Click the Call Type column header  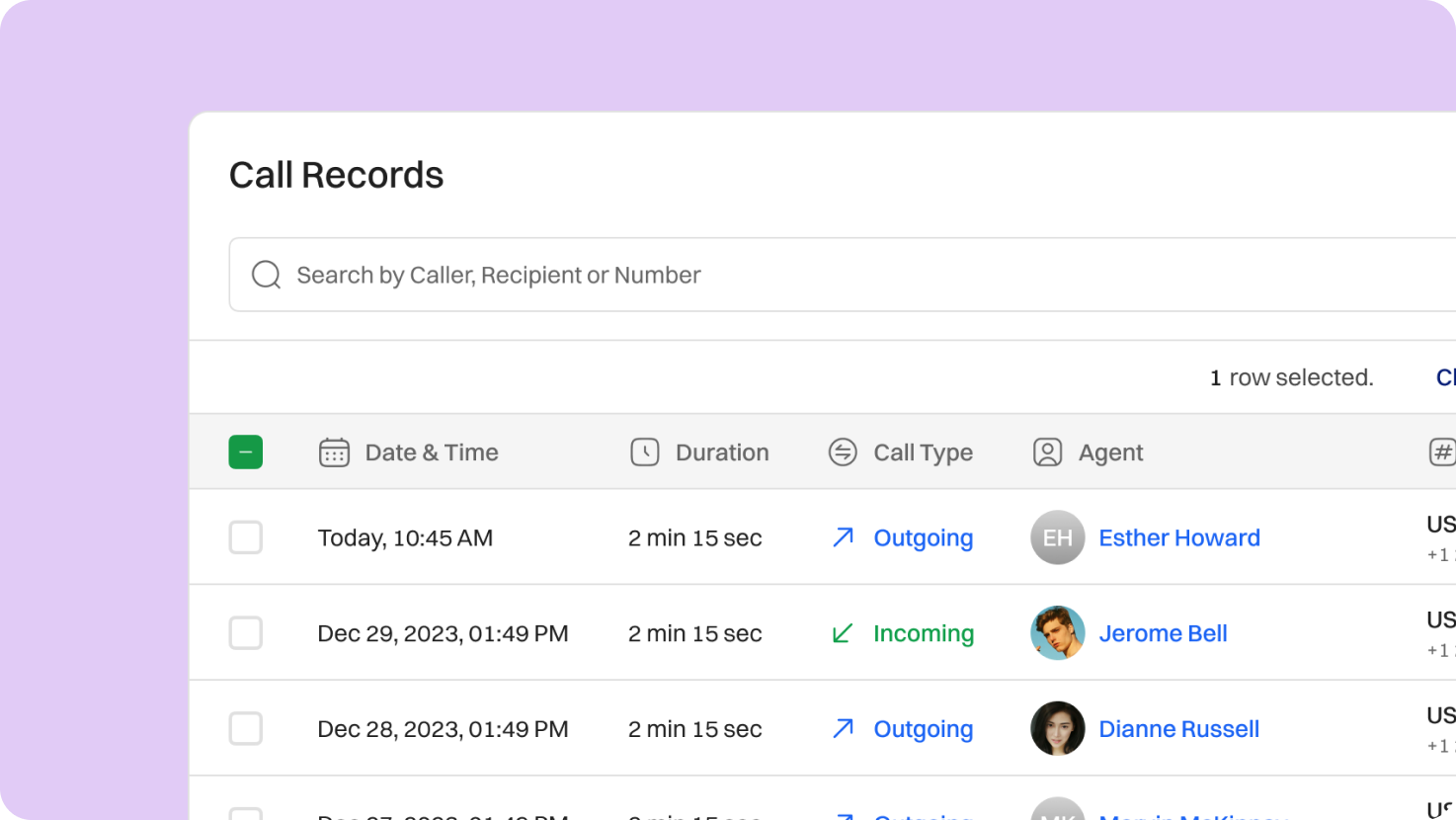click(x=923, y=452)
